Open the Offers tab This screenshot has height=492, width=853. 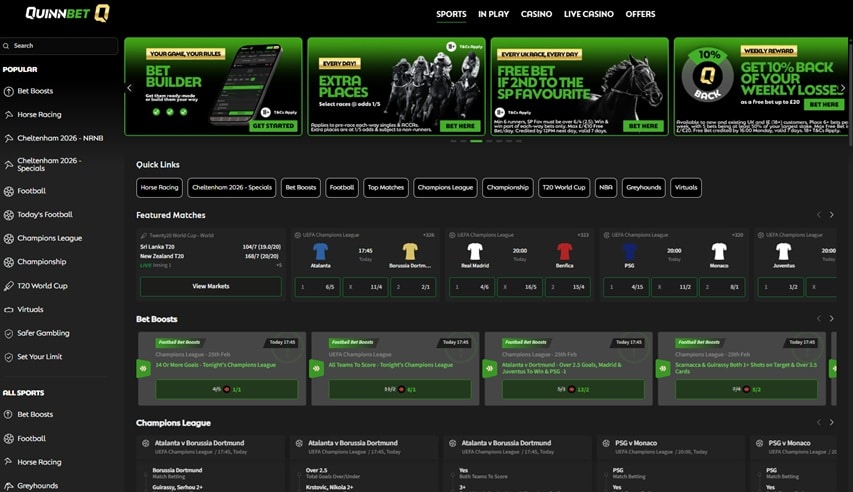point(640,14)
